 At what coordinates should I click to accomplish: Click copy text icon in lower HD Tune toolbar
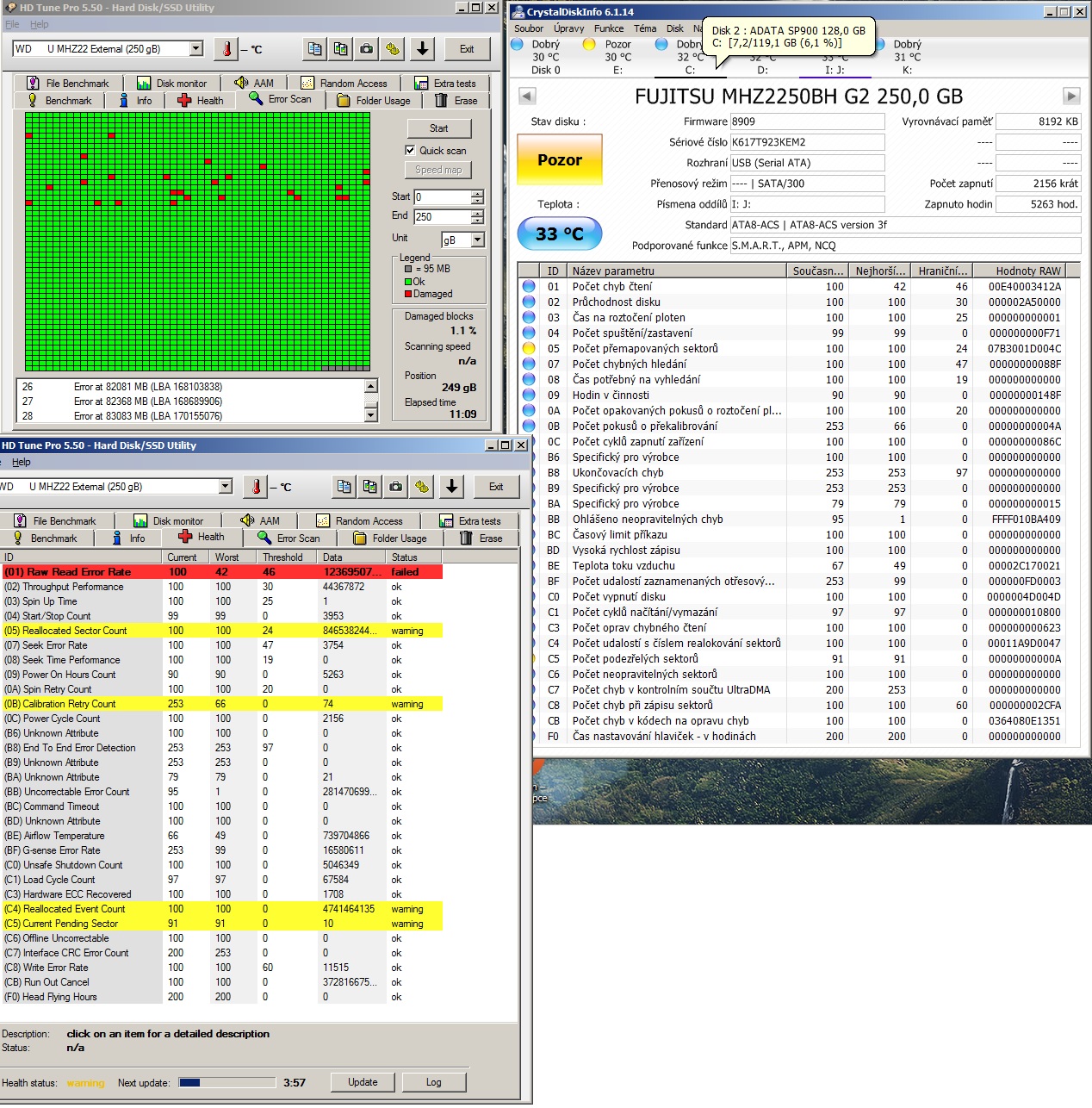(x=344, y=487)
